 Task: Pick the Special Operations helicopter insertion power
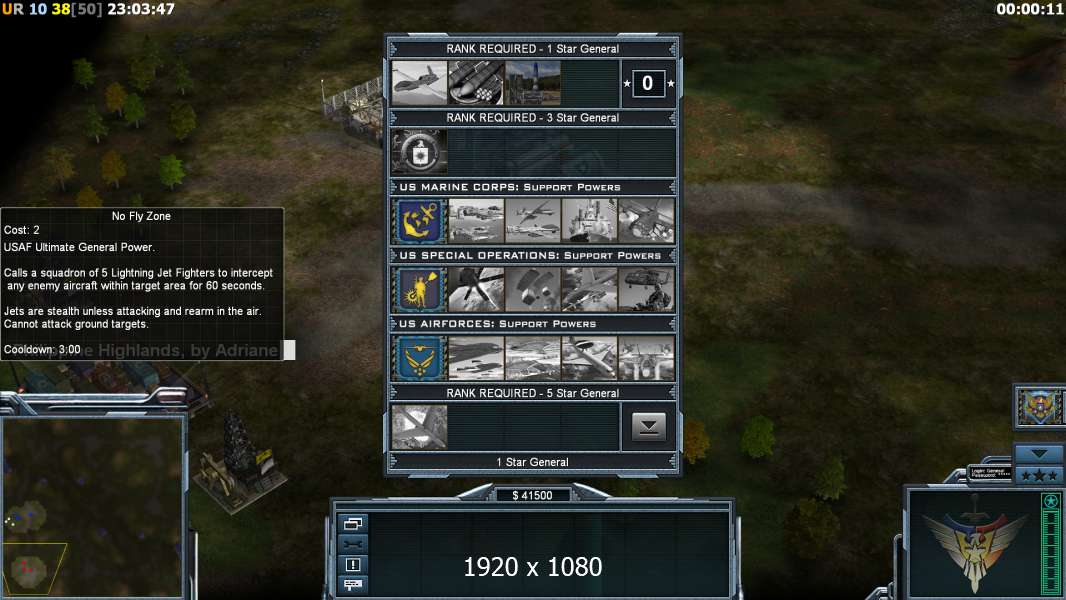(647, 289)
